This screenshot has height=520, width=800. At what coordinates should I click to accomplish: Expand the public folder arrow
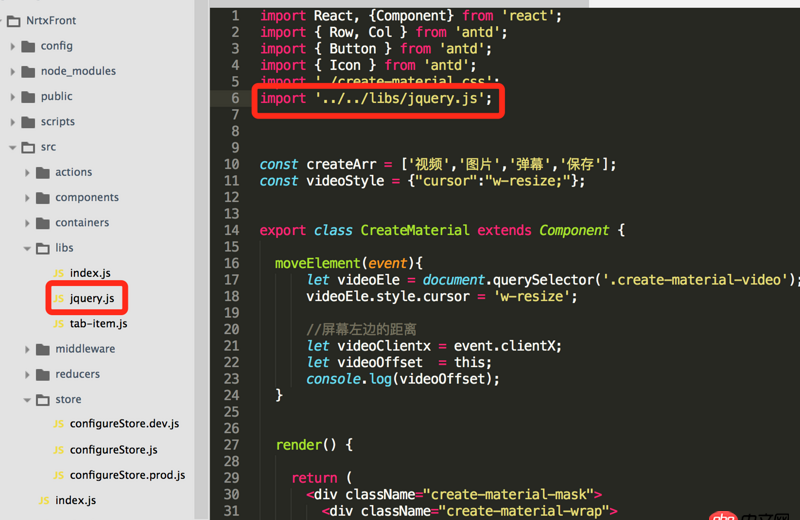[13, 97]
